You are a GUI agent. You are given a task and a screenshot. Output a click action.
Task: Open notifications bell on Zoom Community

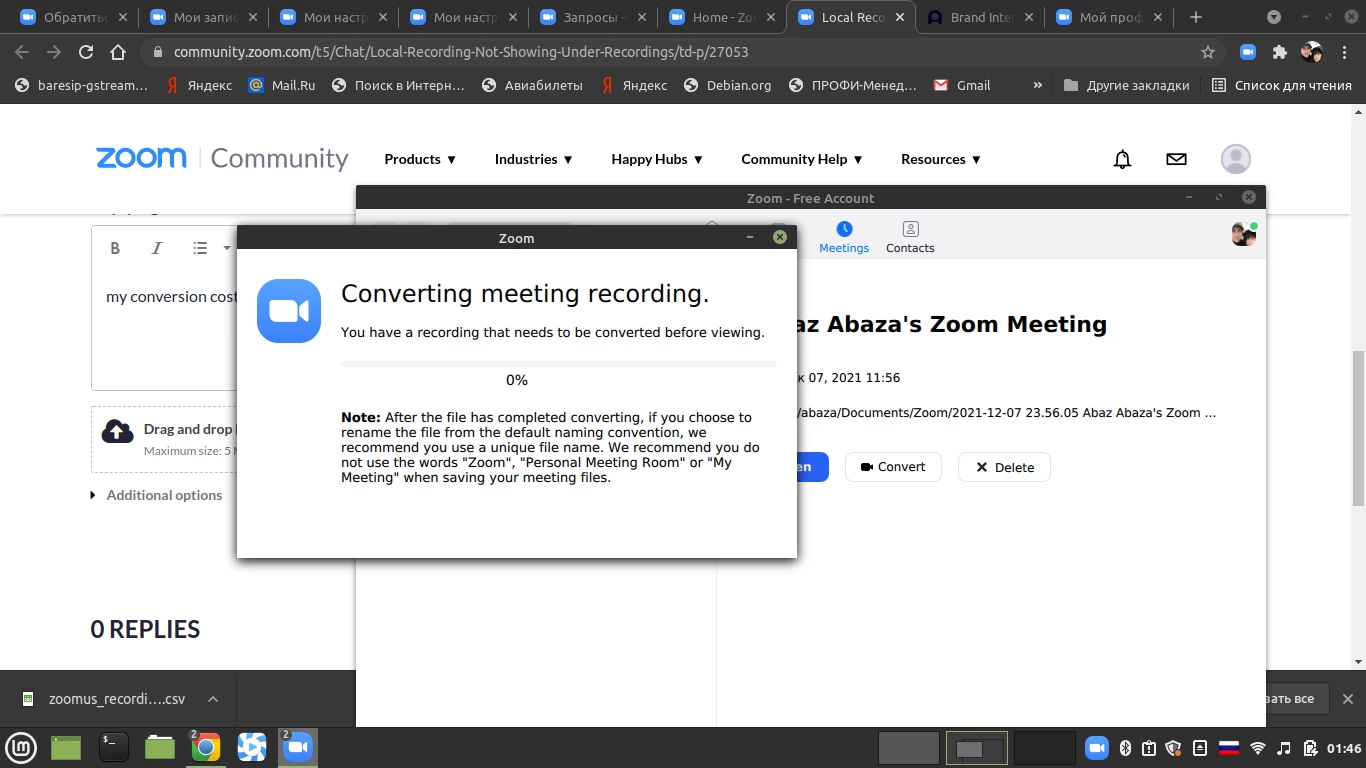point(1123,159)
